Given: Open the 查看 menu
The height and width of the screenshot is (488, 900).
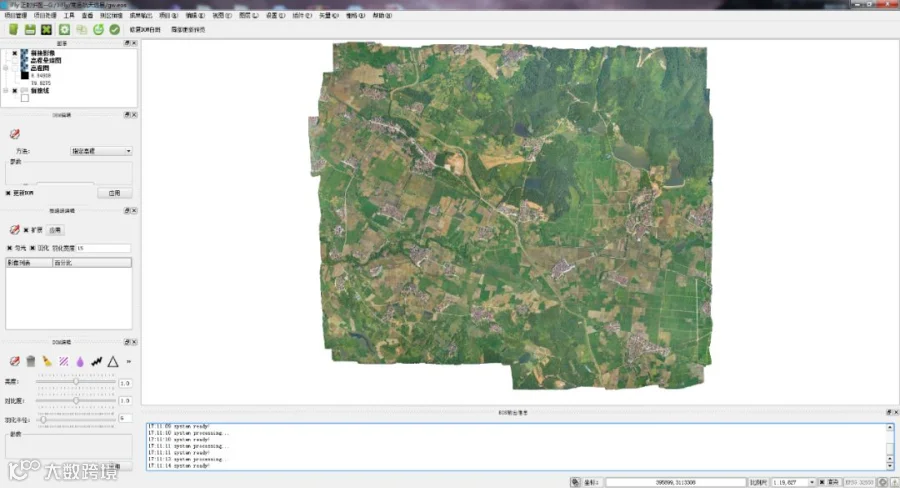Looking at the screenshot, I should click(87, 16).
